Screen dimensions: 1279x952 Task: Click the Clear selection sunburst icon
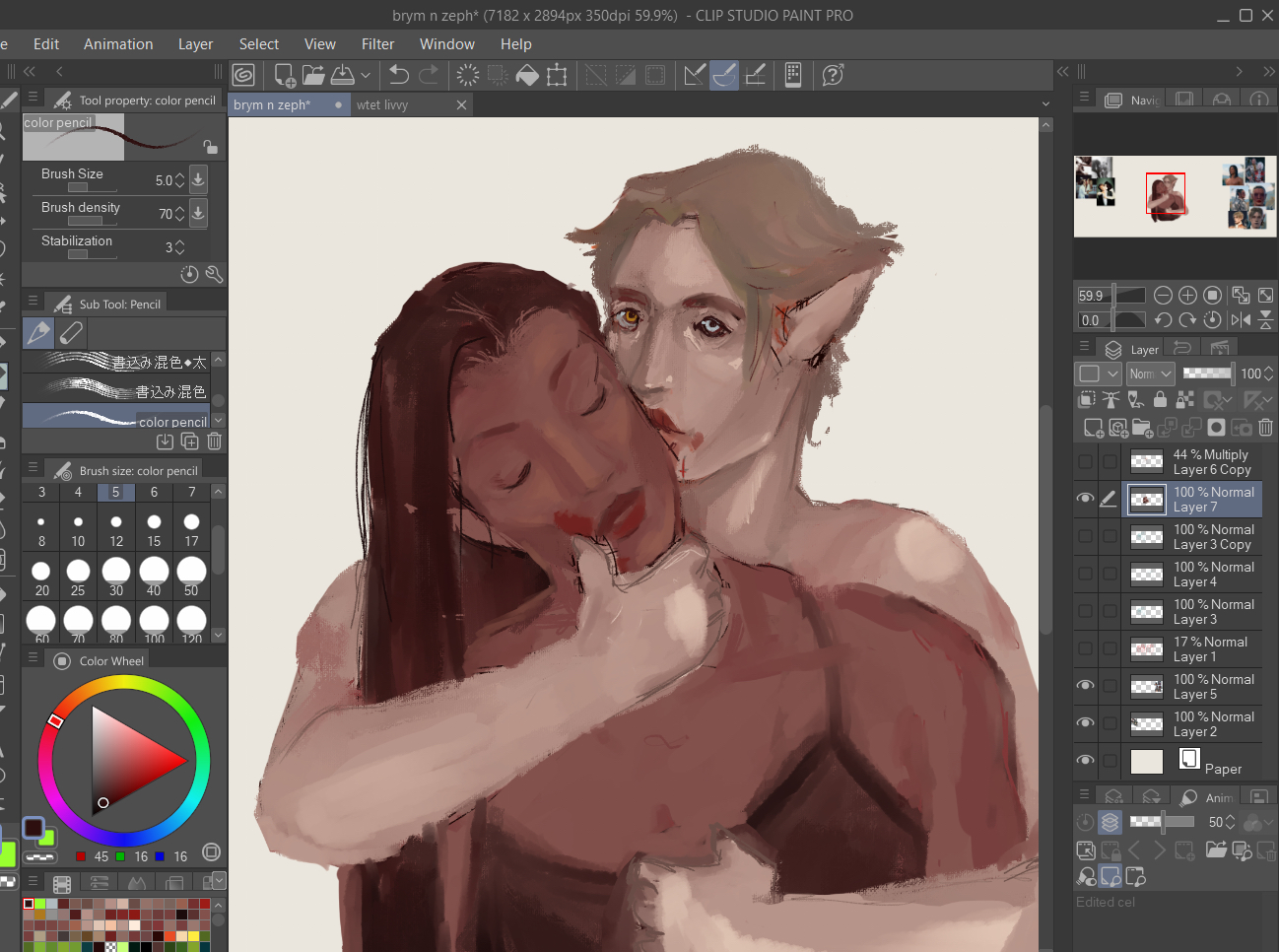click(468, 75)
